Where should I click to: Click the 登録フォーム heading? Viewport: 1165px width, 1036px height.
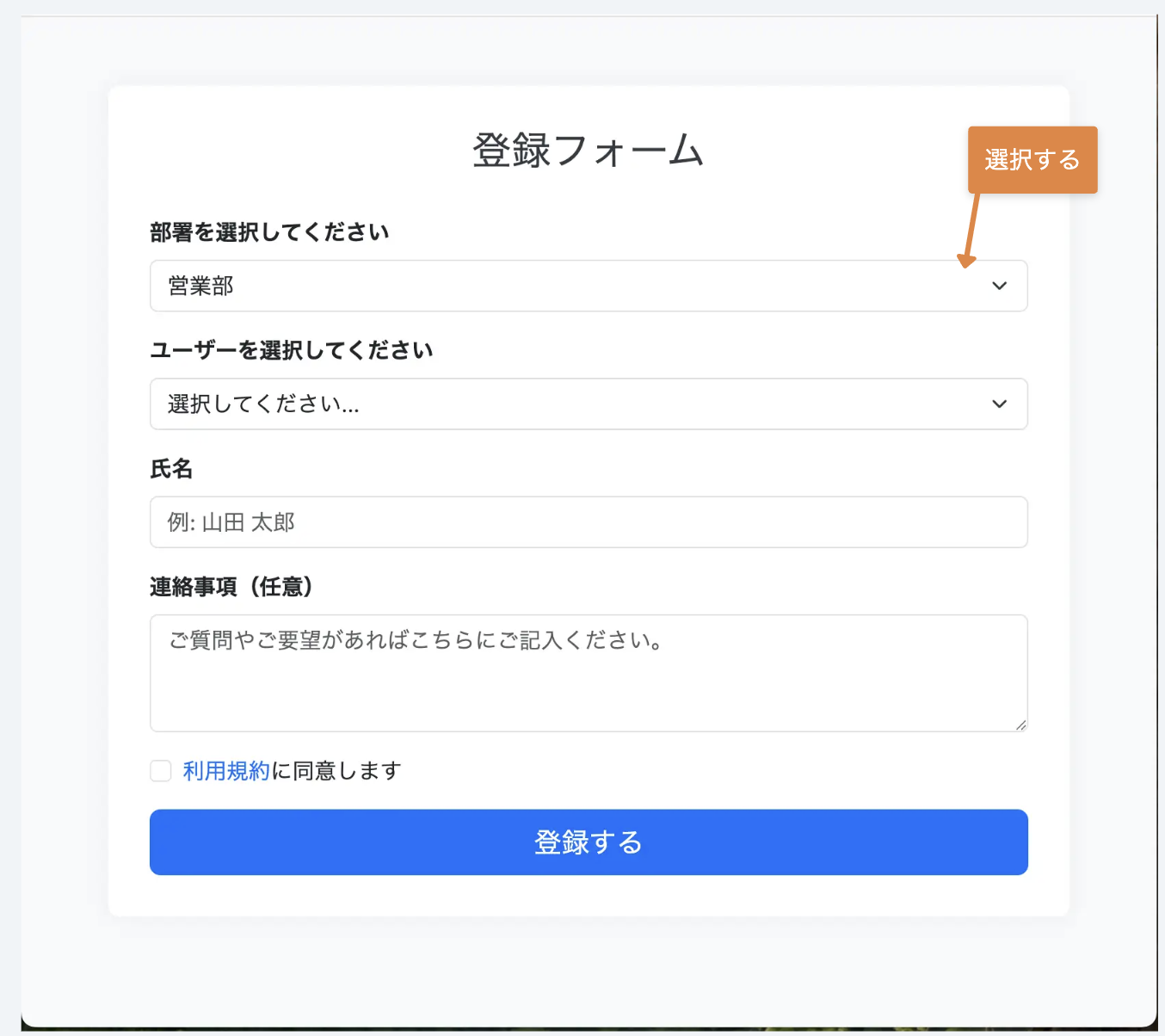pos(589,151)
